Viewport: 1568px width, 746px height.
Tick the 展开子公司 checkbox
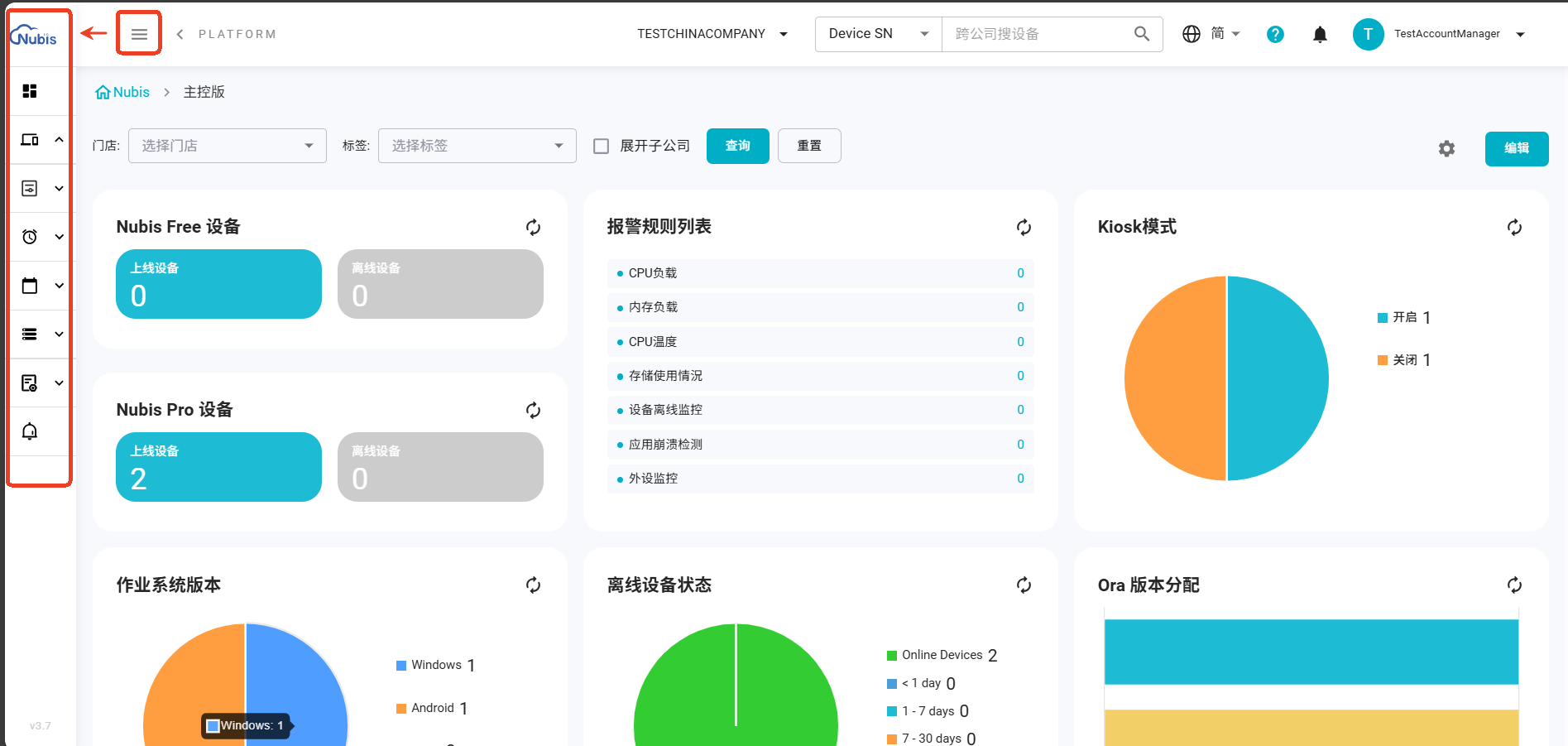(602, 146)
